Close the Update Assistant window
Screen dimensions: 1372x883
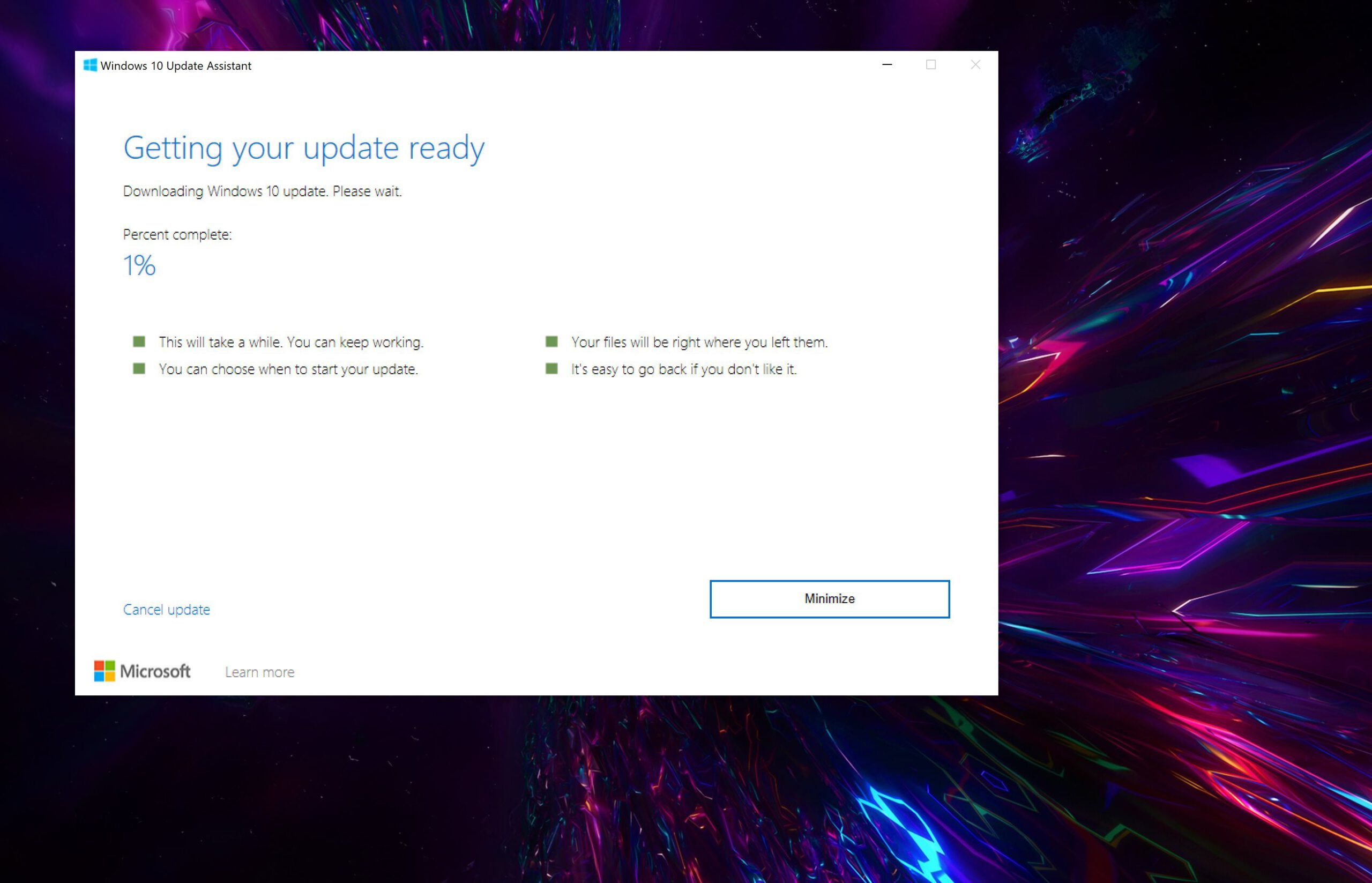(975, 65)
